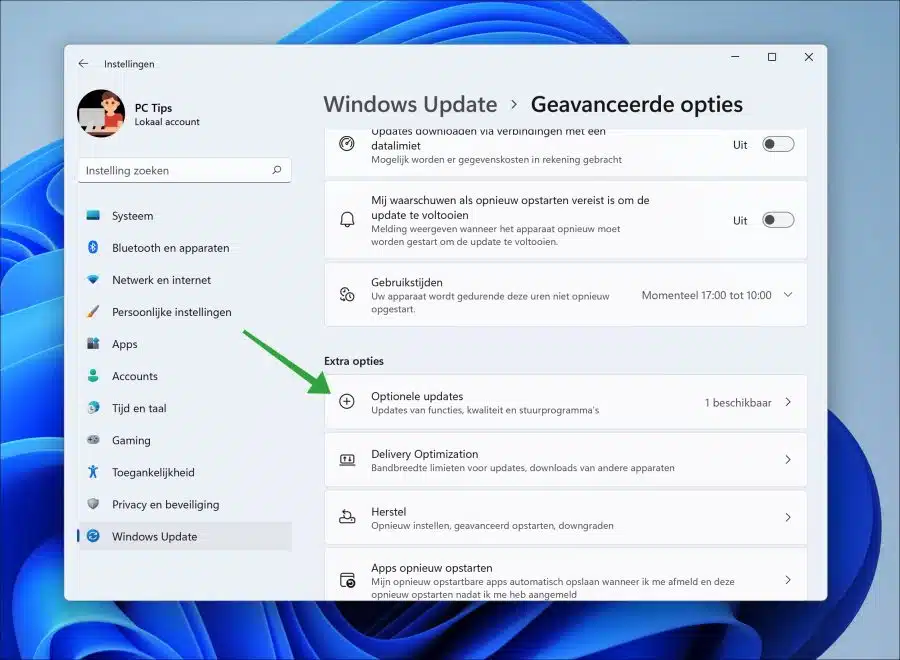The width and height of the screenshot is (900, 660).
Task: Click the 1 beschikbaar label
Action: click(x=738, y=402)
